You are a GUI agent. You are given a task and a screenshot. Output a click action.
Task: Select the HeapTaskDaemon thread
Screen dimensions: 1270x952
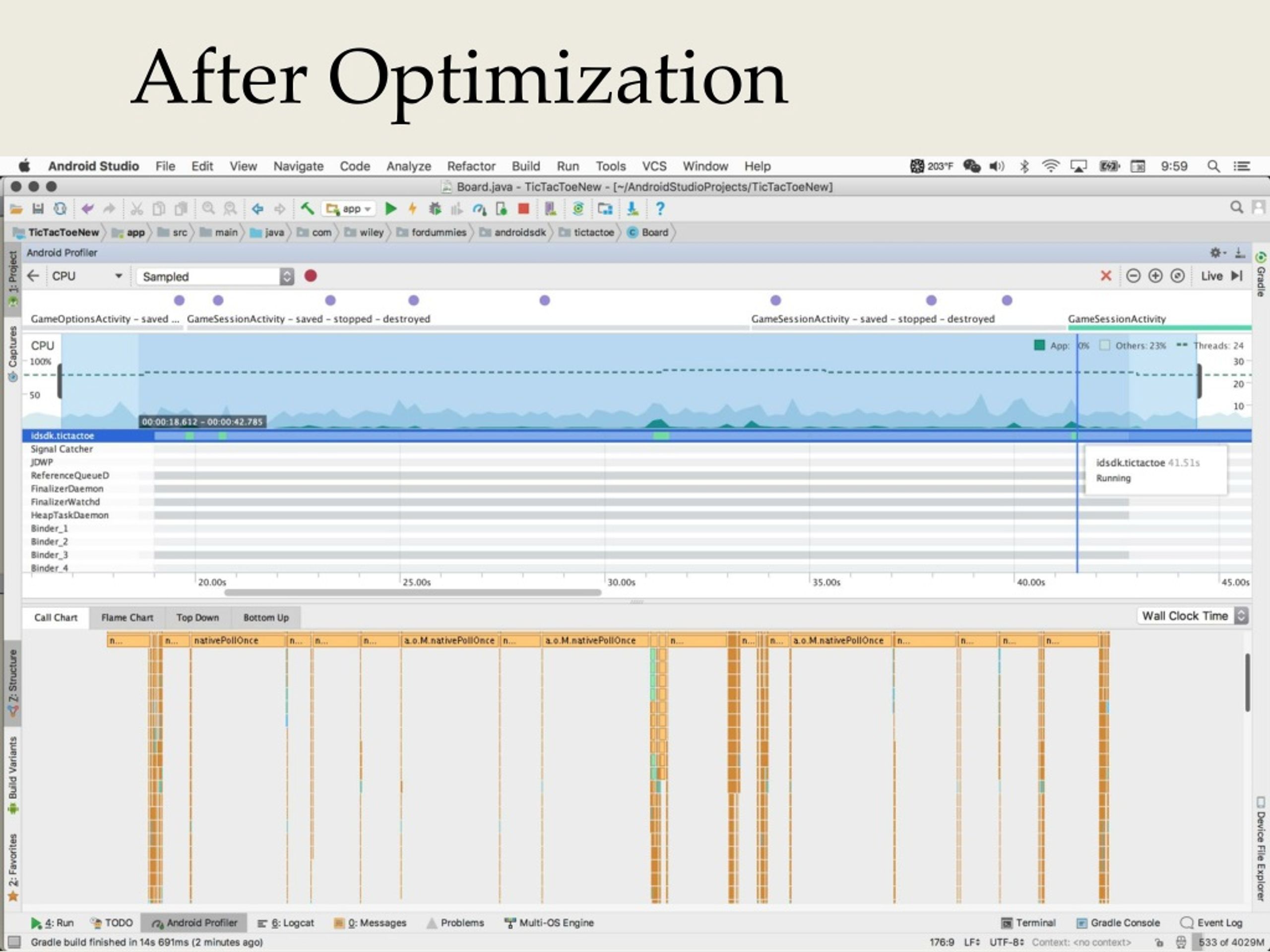636,515
